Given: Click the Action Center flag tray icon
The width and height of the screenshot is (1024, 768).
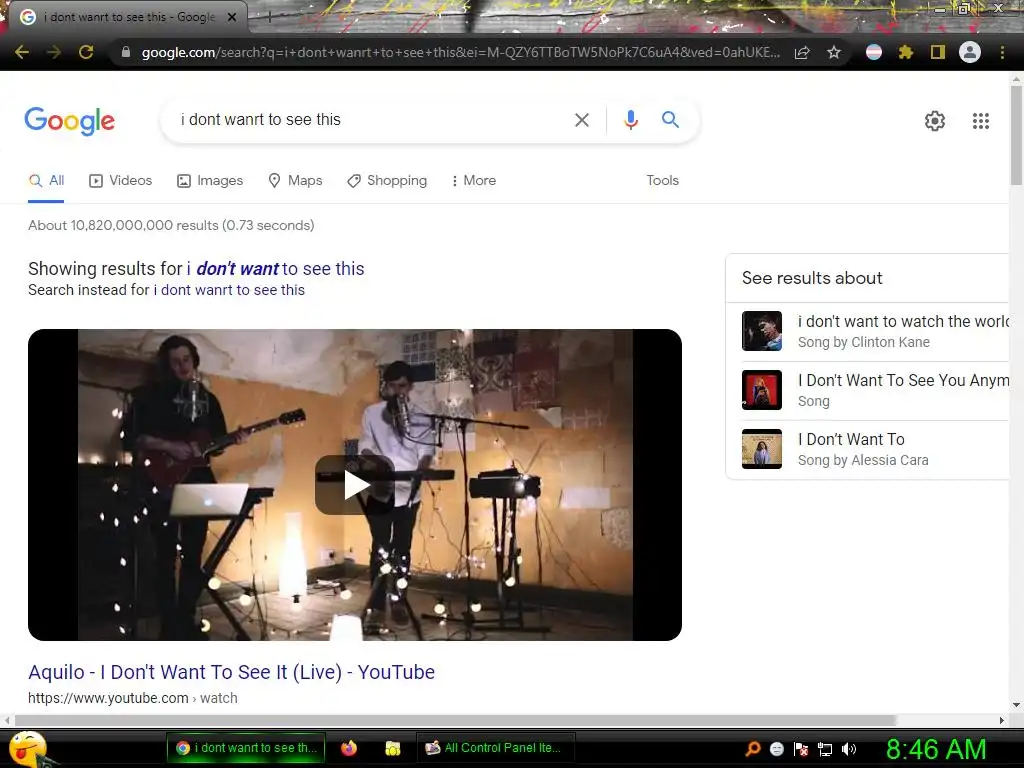Looking at the screenshot, I should 801,749.
